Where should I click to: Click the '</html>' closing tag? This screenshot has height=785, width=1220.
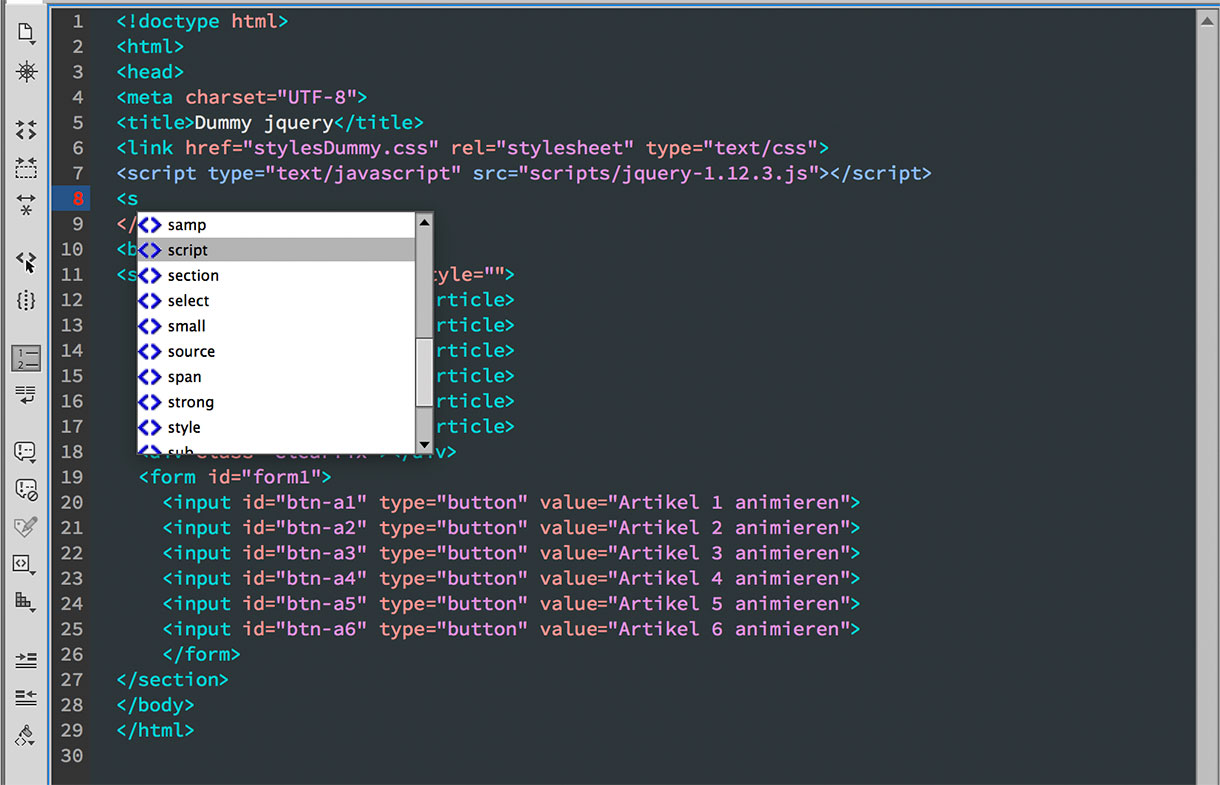coord(155,731)
